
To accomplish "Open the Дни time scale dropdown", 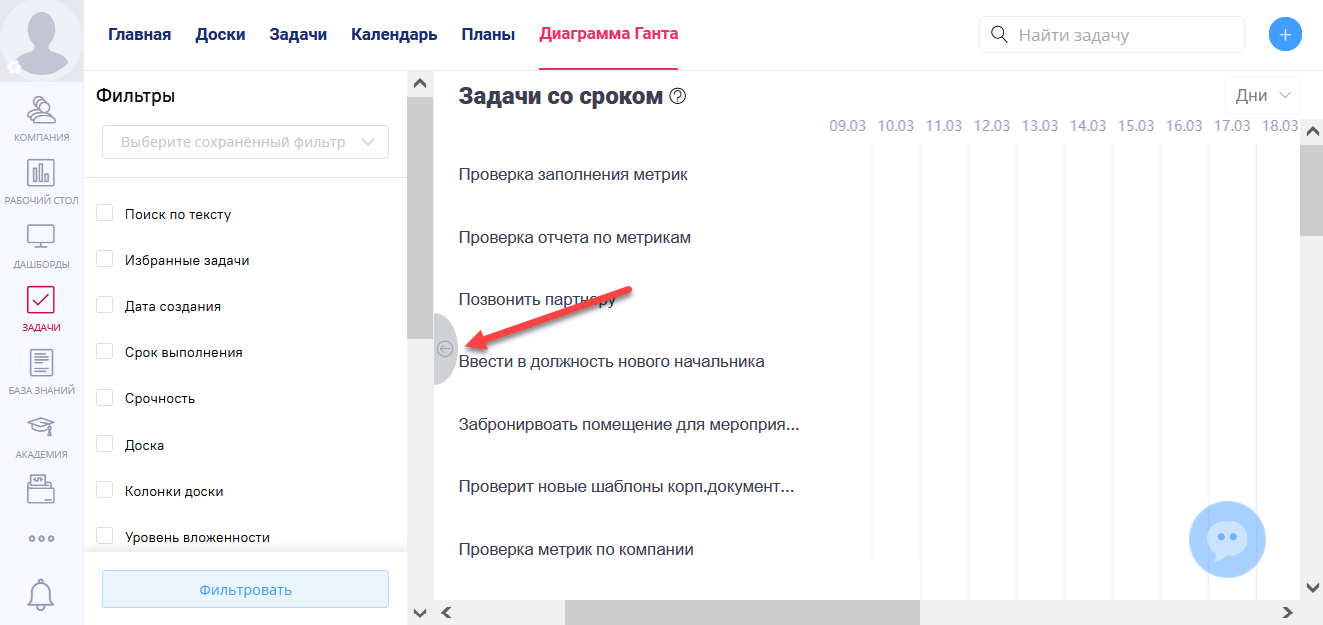I will (1263, 93).
